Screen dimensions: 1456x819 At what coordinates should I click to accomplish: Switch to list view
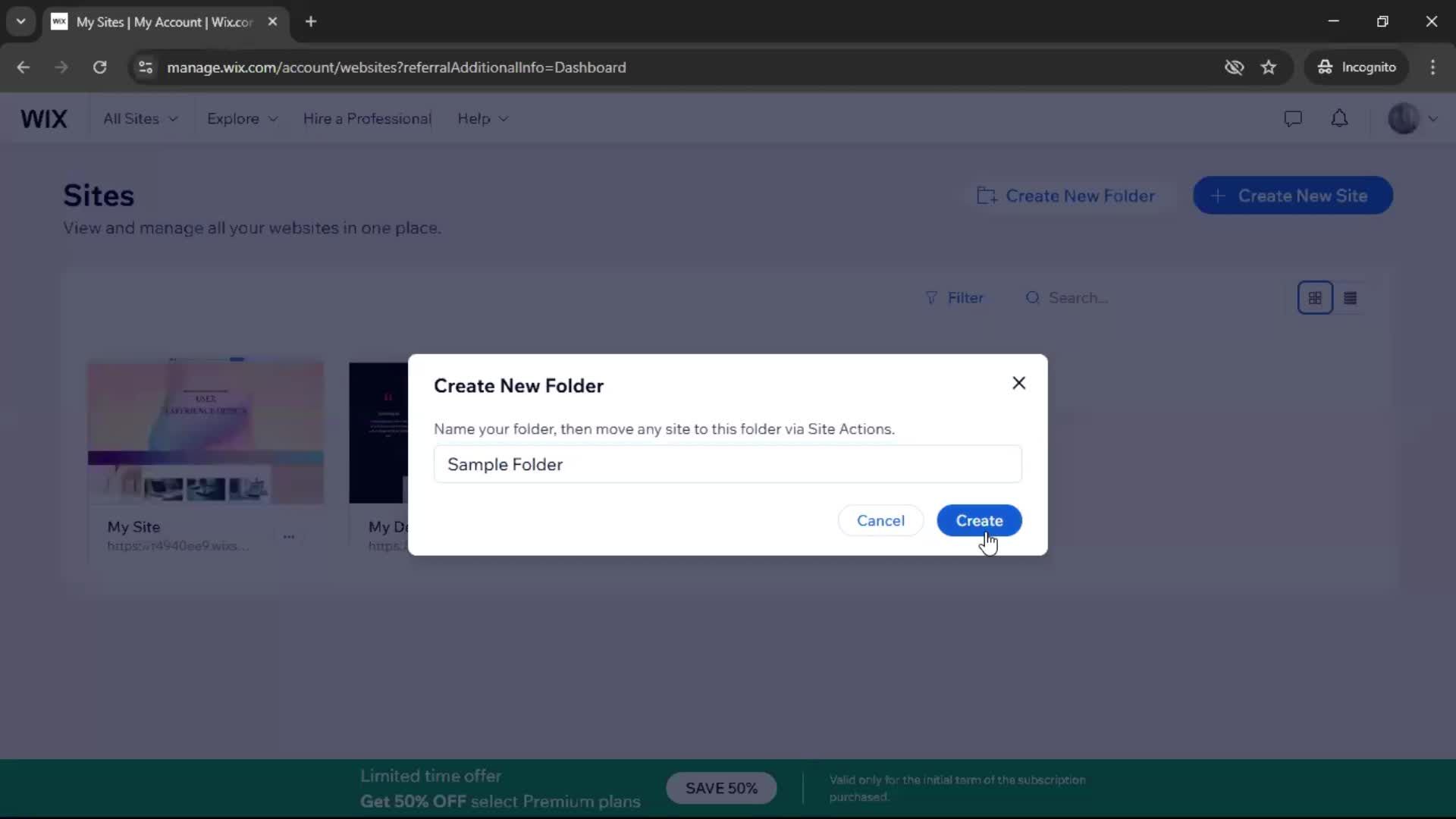pyautogui.click(x=1350, y=298)
